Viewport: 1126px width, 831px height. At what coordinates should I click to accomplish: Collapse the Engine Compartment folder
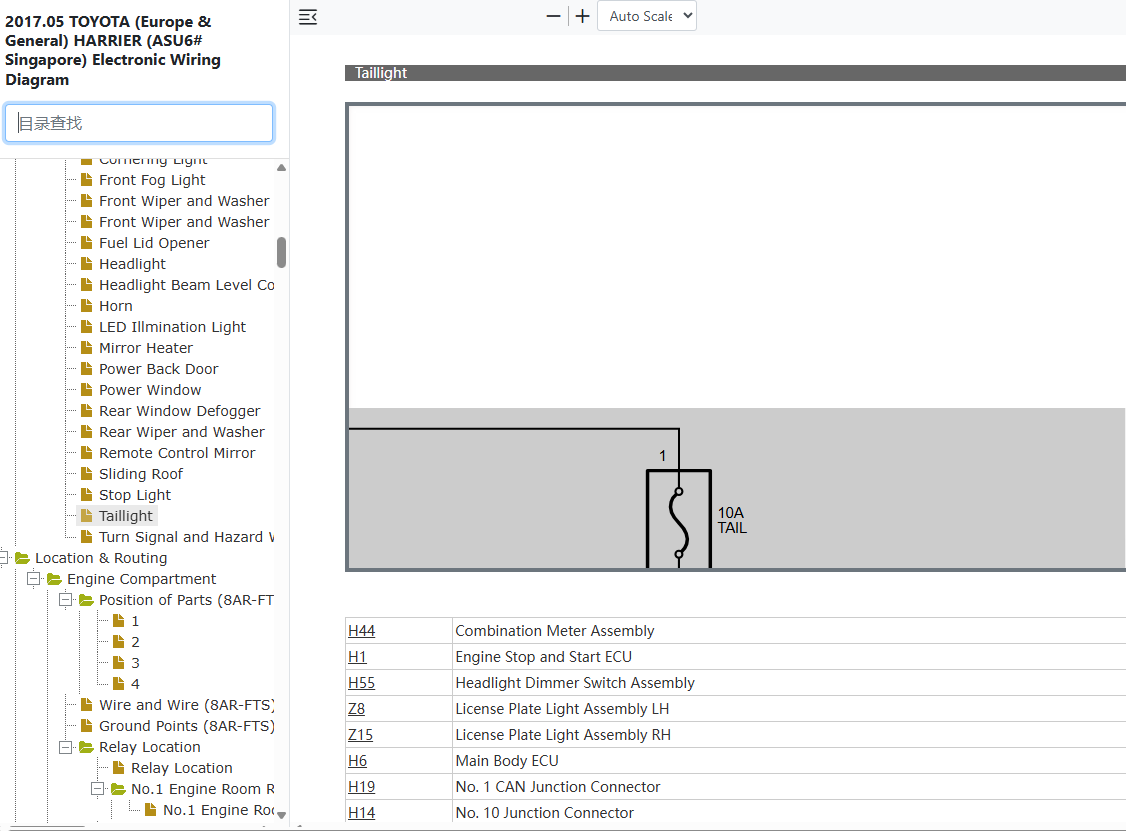[34, 578]
